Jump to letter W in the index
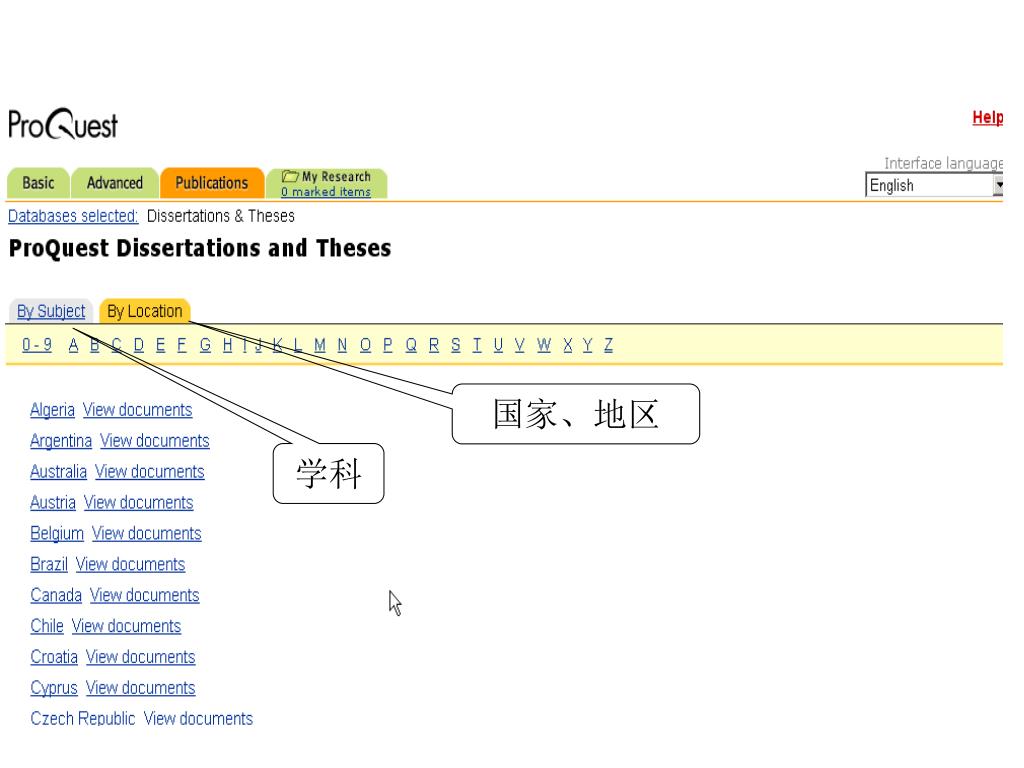 coord(543,345)
